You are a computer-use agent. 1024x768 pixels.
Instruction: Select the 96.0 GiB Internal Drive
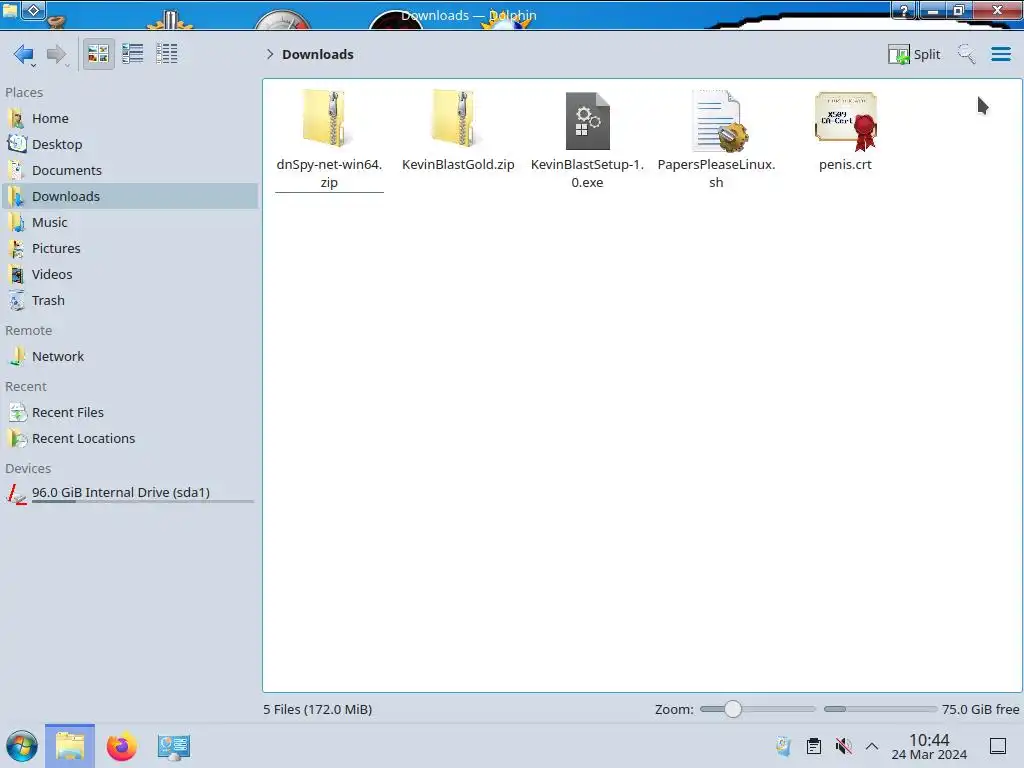tap(130, 493)
